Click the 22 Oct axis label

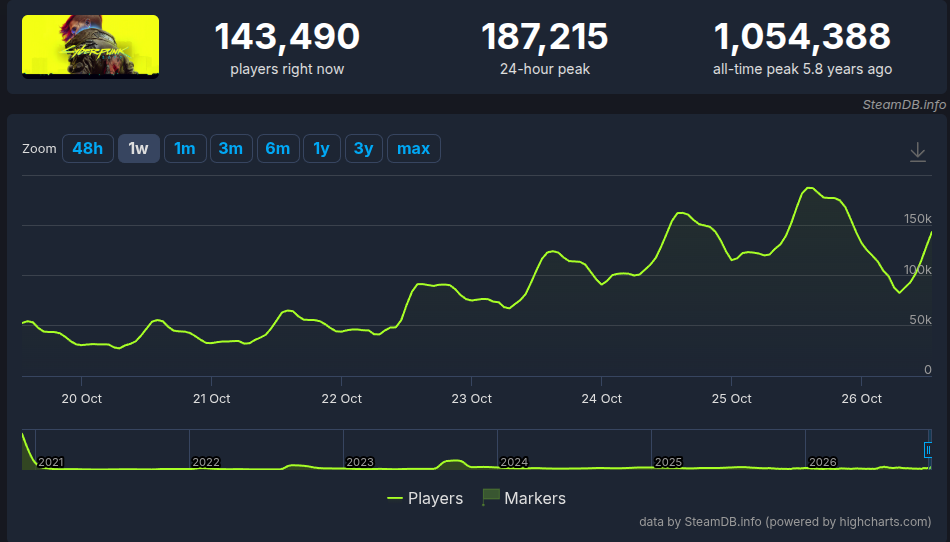(x=342, y=398)
